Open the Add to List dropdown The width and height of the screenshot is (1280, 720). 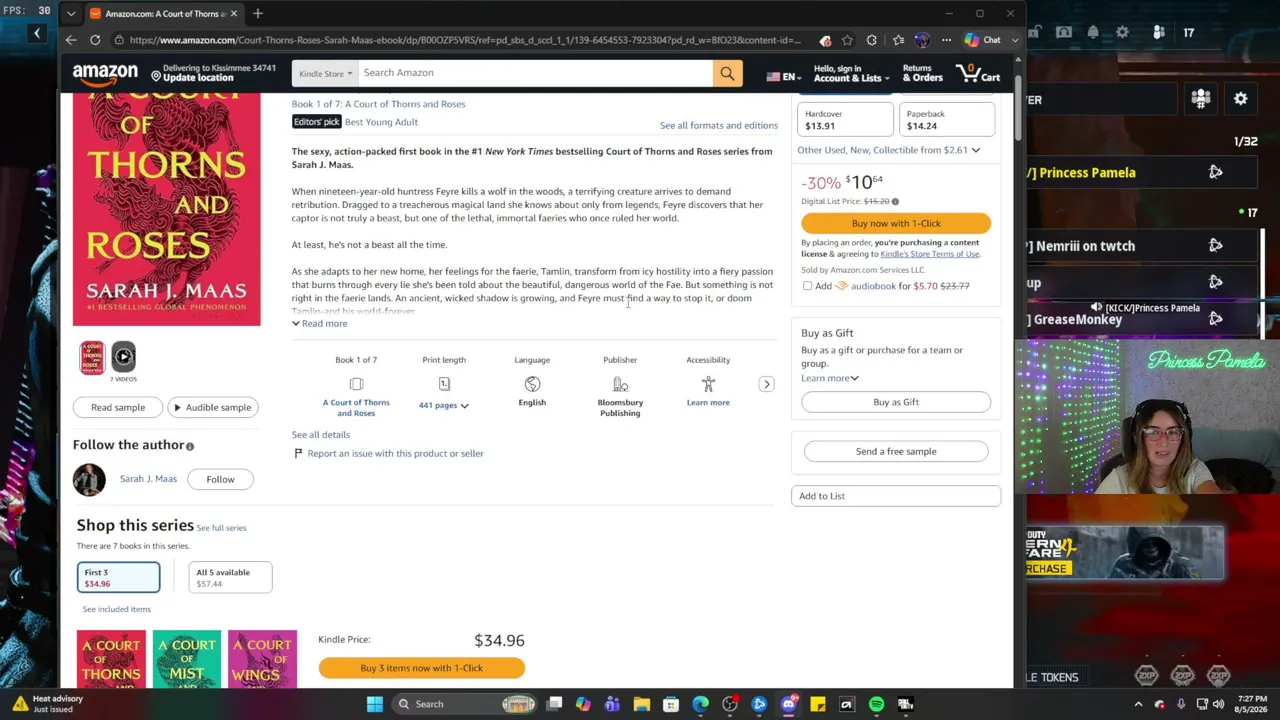coord(896,496)
